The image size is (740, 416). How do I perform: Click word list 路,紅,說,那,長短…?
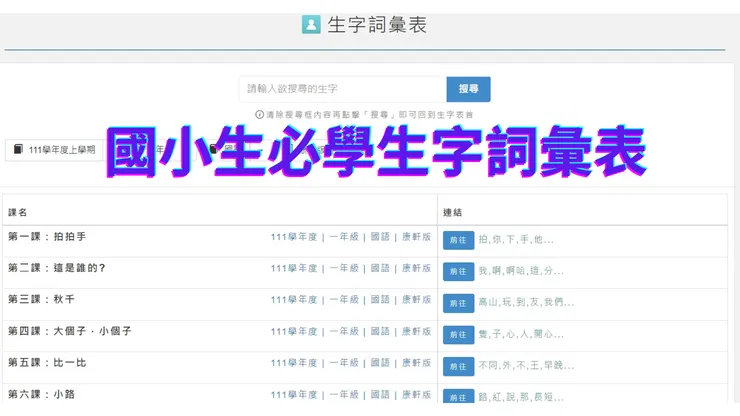click(x=521, y=397)
